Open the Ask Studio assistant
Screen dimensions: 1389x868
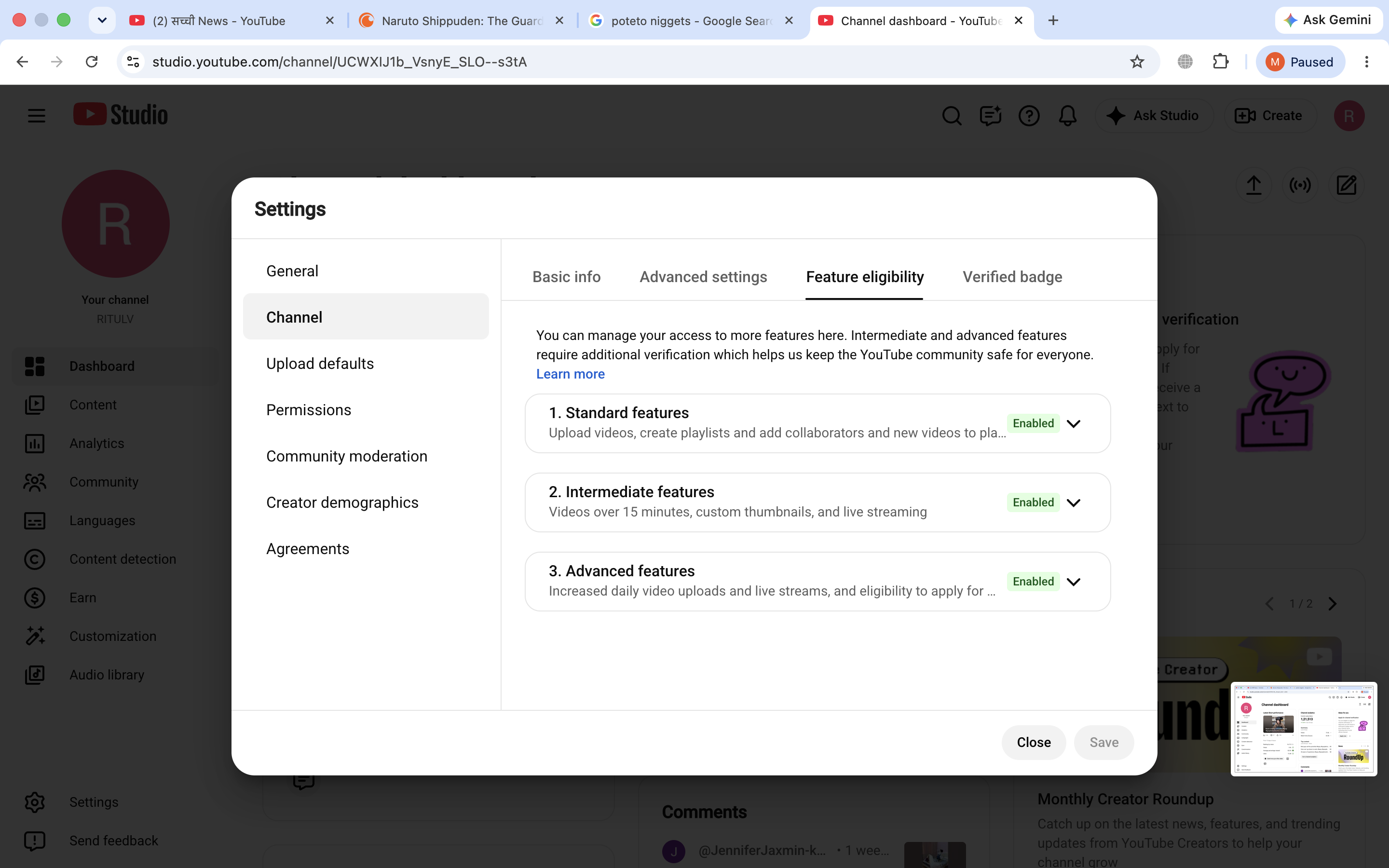pyautogui.click(x=1154, y=116)
